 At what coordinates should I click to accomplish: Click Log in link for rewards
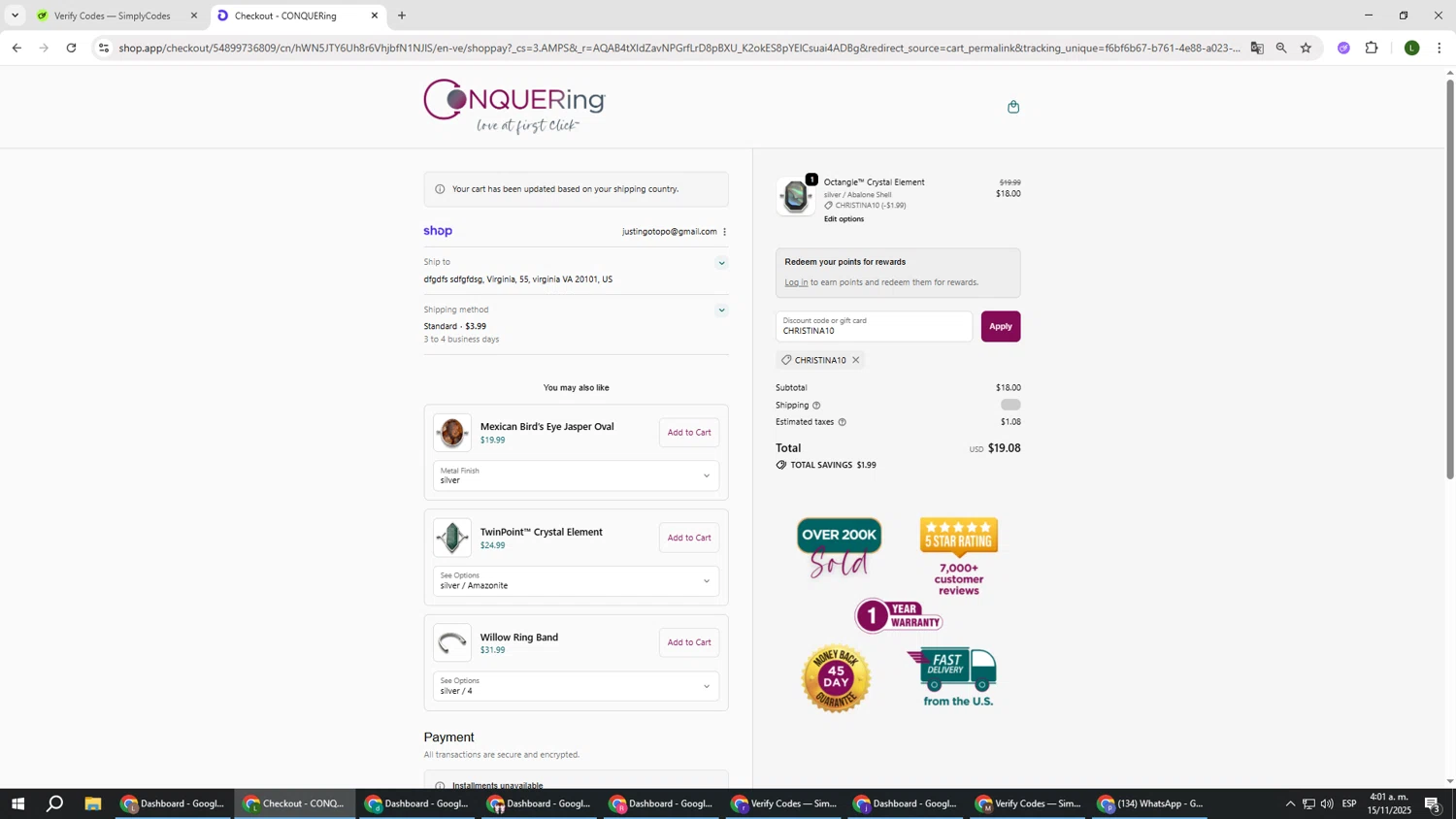coord(796,282)
